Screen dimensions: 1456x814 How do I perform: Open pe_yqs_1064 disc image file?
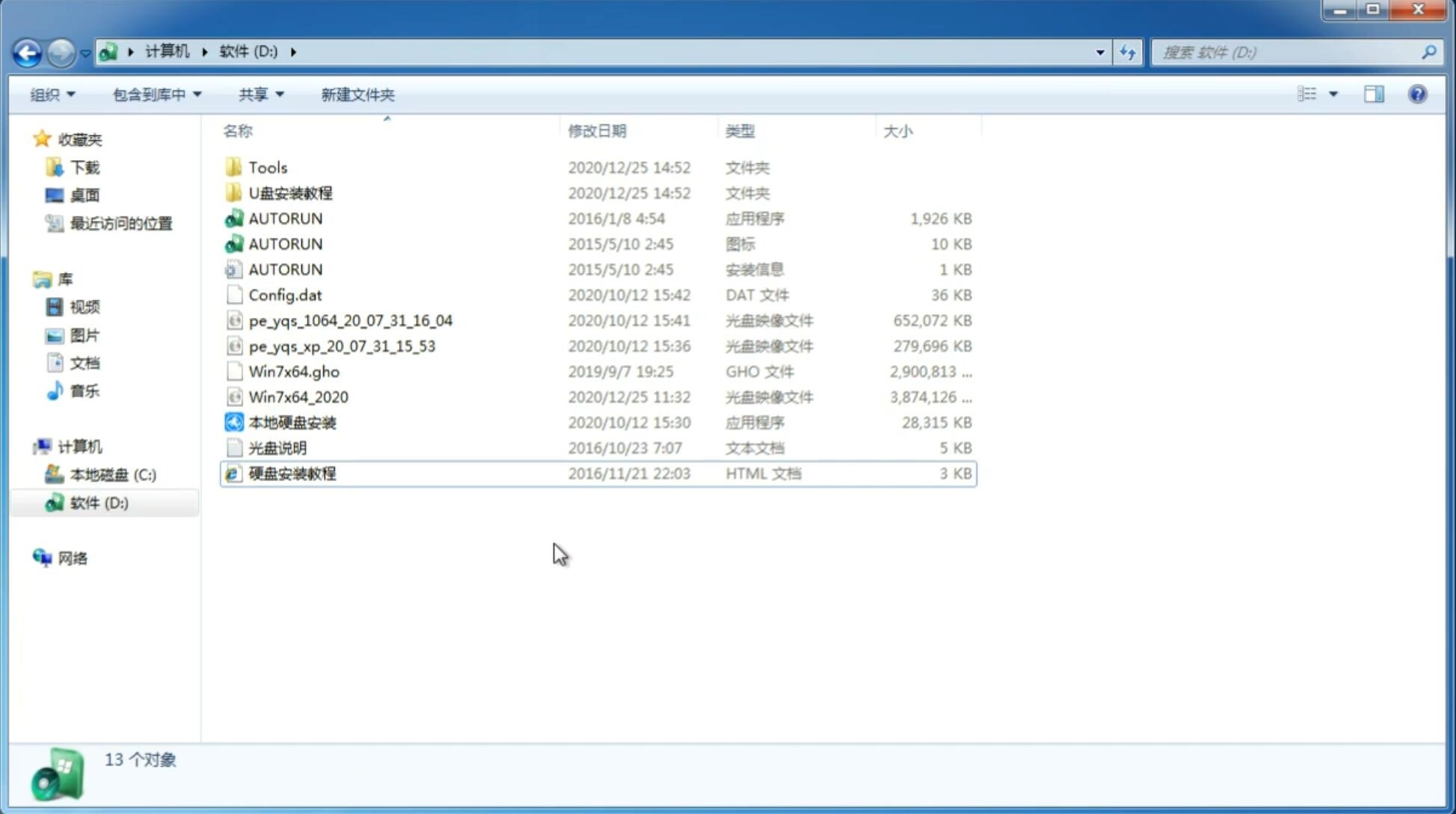click(x=350, y=320)
